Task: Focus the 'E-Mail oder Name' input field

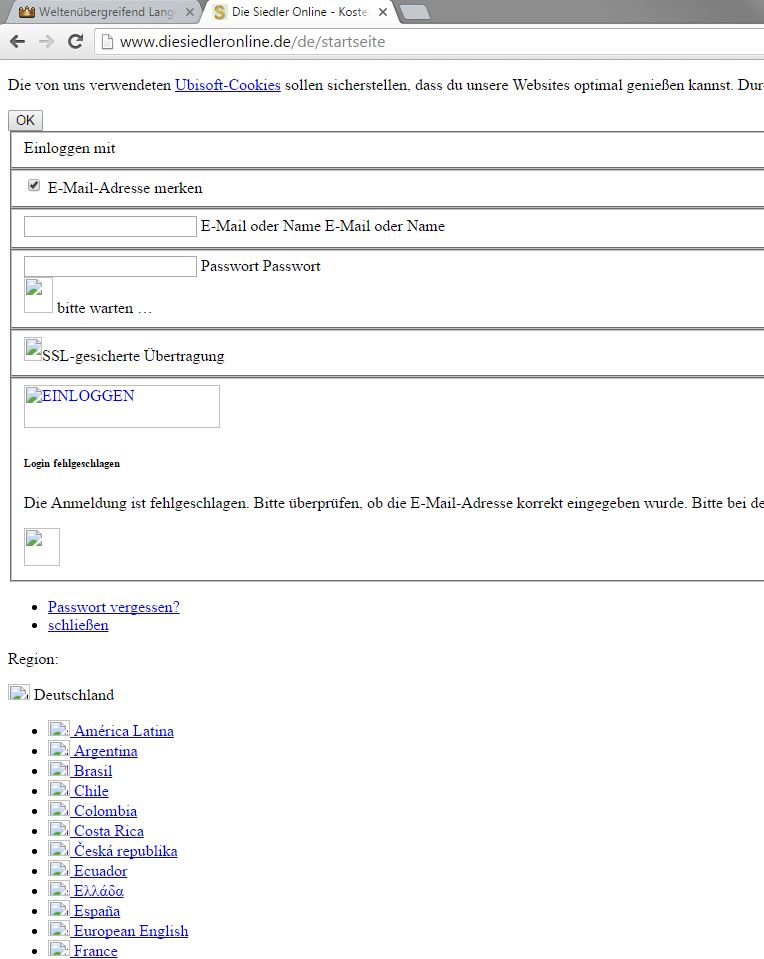Action: coord(110,227)
